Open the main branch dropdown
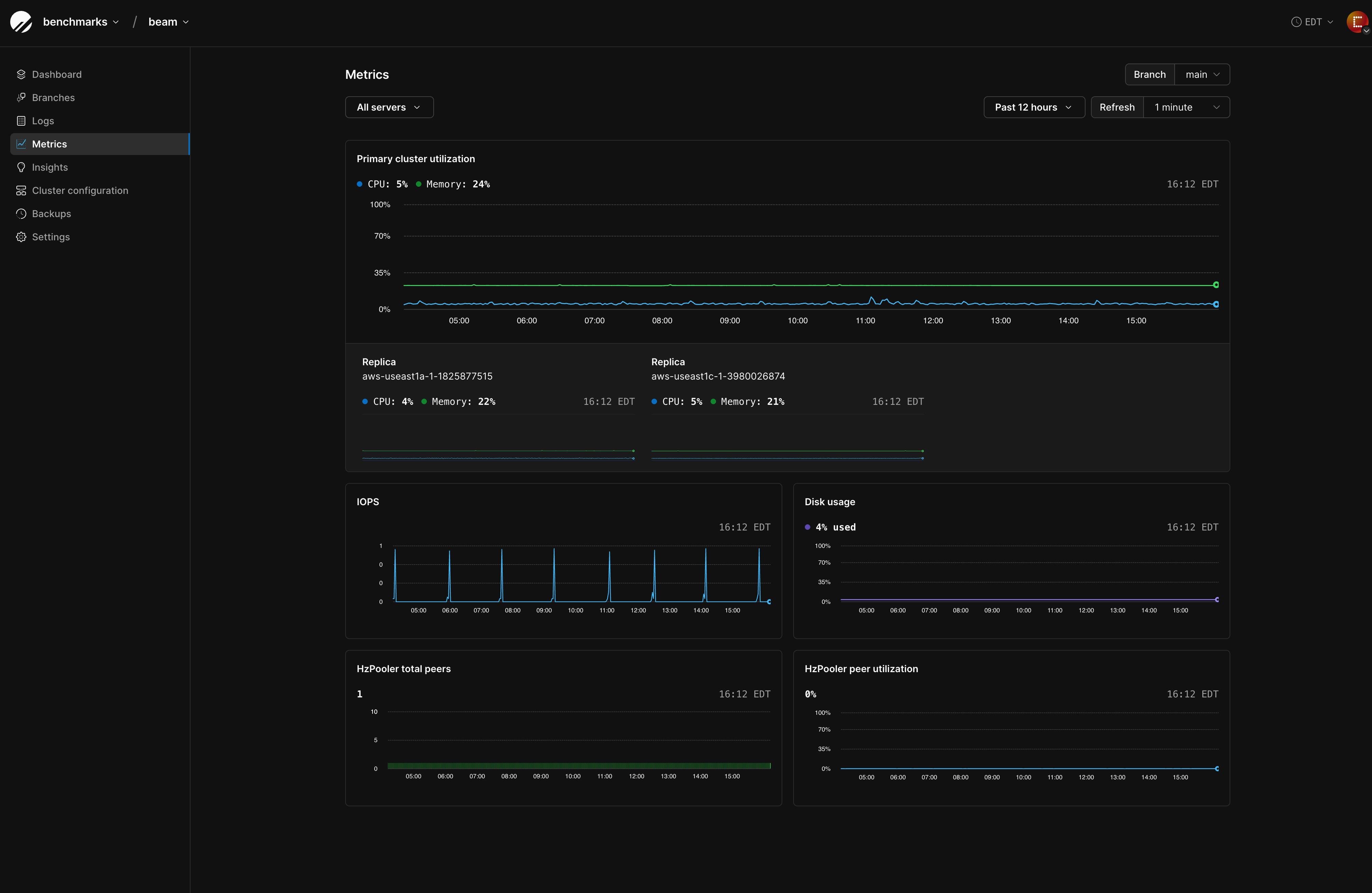 pos(1202,74)
